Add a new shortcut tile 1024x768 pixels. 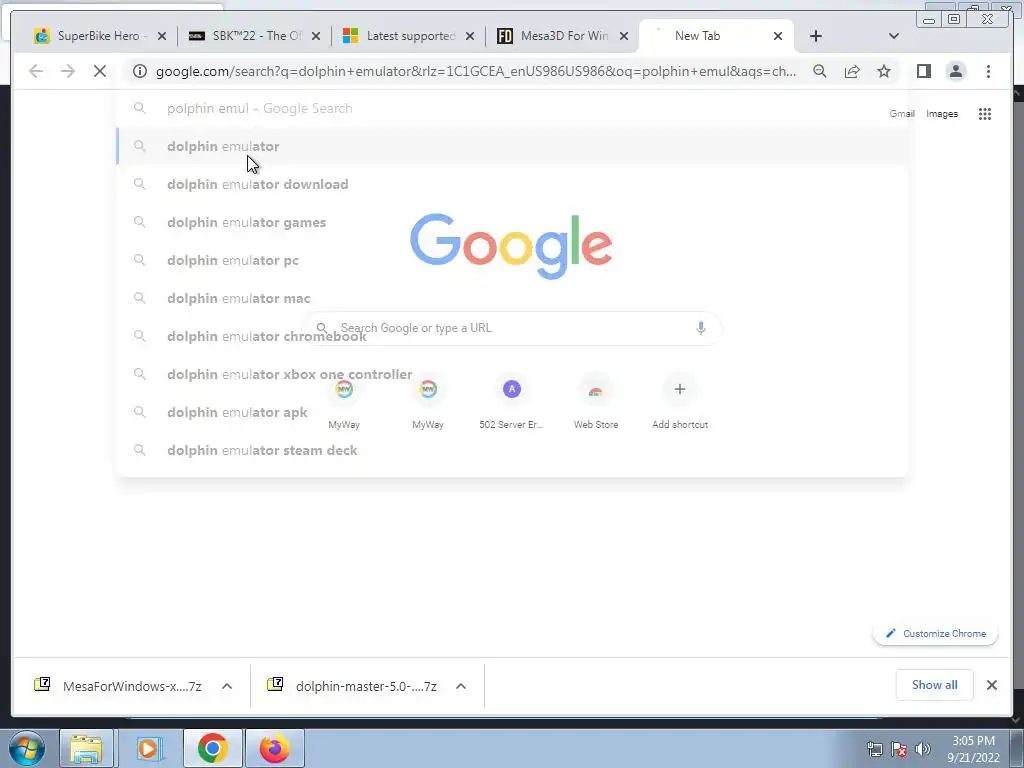tap(680, 400)
